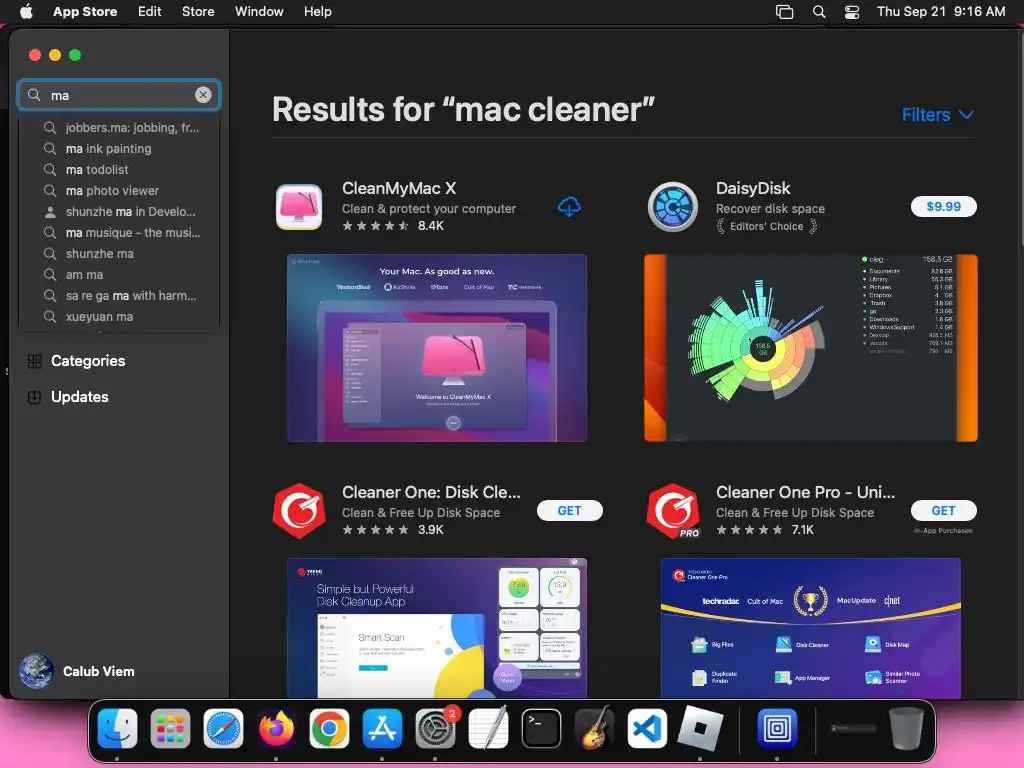Launch Firefox from the Dock
Image resolution: width=1024 pixels, height=768 pixels.
pyautogui.click(x=276, y=728)
